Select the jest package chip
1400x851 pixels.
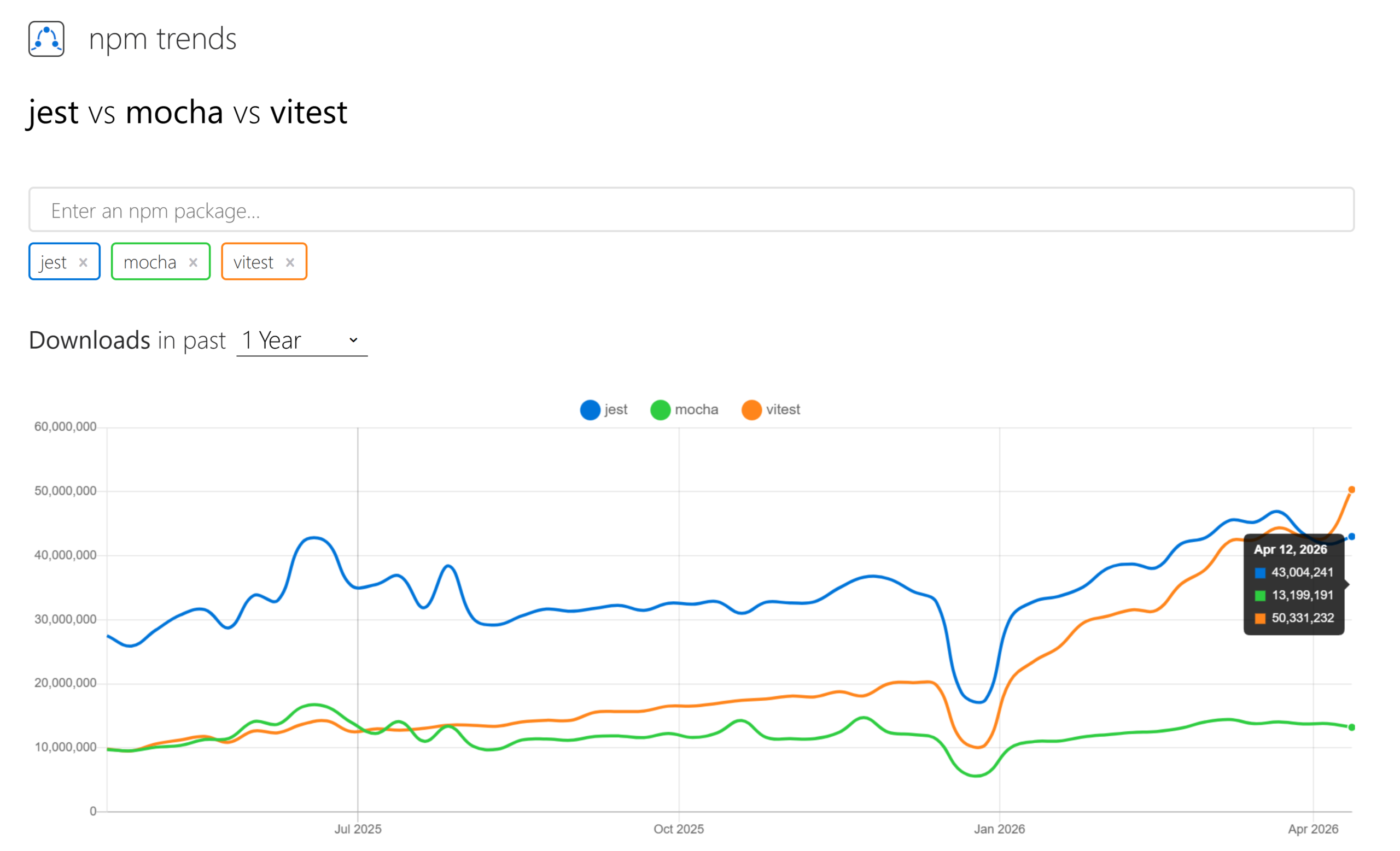point(54,262)
